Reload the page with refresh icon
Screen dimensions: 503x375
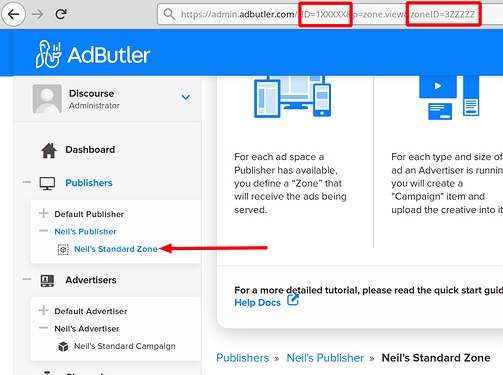[x=61, y=14]
